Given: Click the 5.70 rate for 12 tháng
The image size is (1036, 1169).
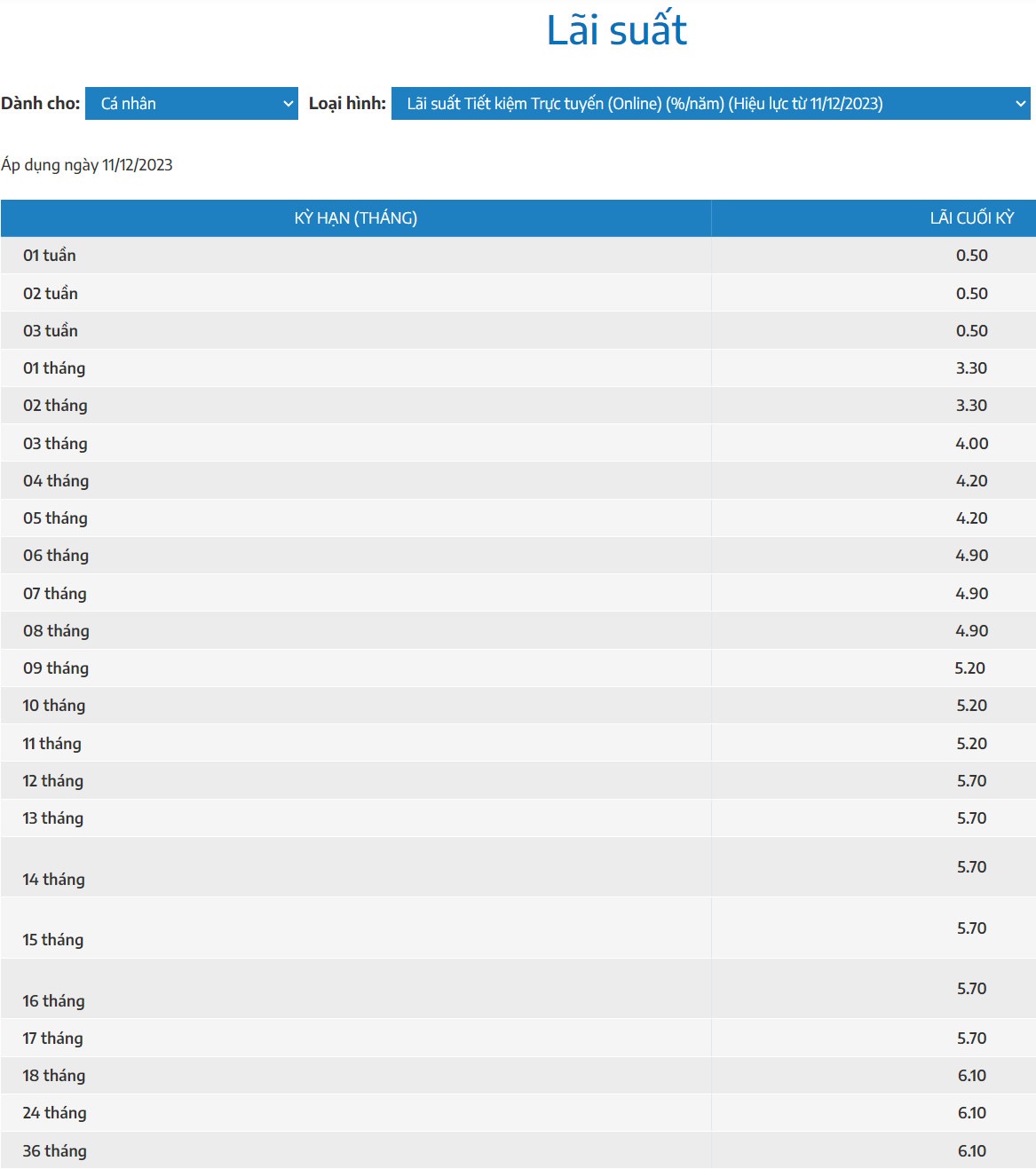Looking at the screenshot, I should point(971,781).
